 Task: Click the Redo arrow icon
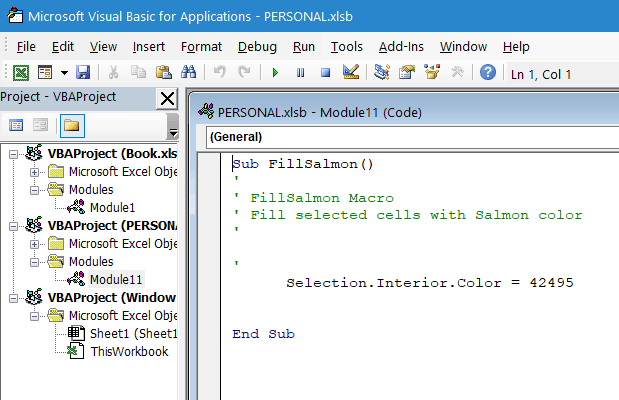point(244,73)
